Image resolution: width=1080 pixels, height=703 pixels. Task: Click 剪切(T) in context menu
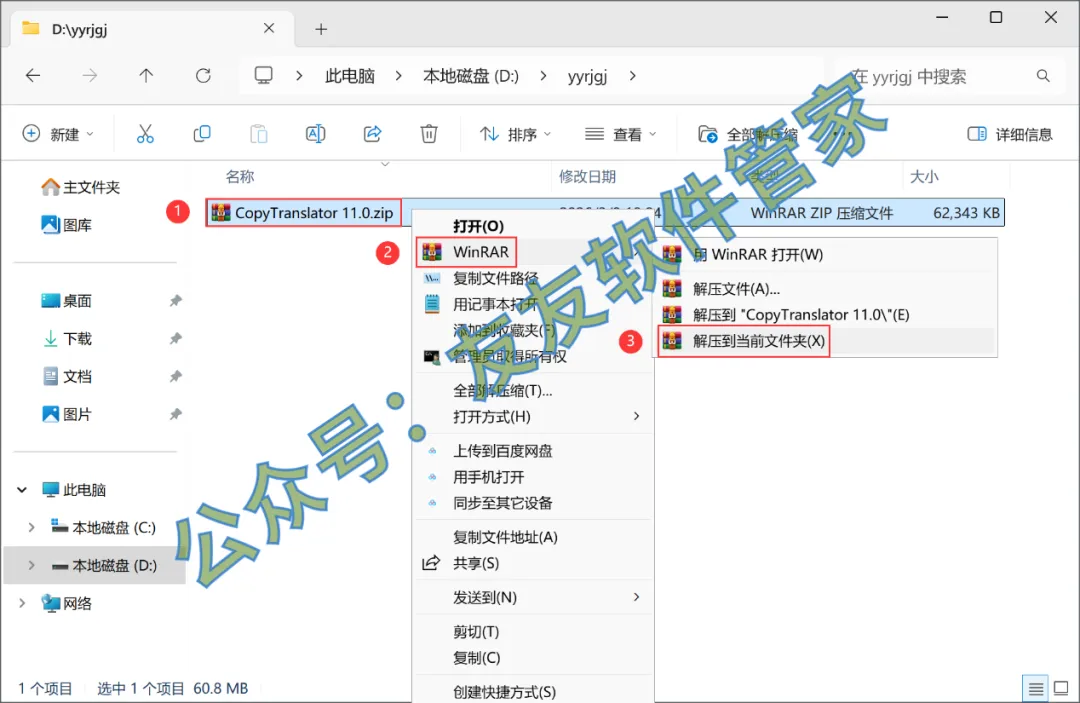click(534, 631)
